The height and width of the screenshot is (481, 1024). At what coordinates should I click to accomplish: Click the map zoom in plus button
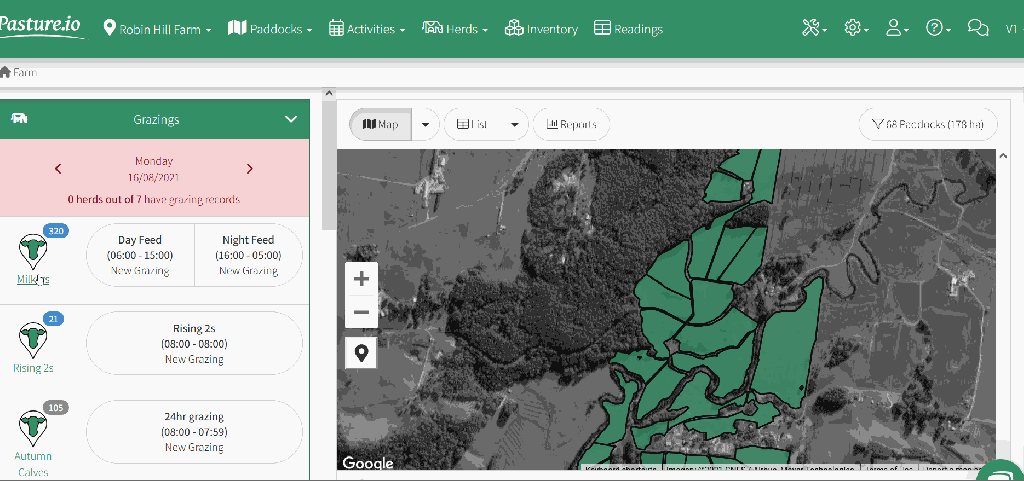coord(361,279)
